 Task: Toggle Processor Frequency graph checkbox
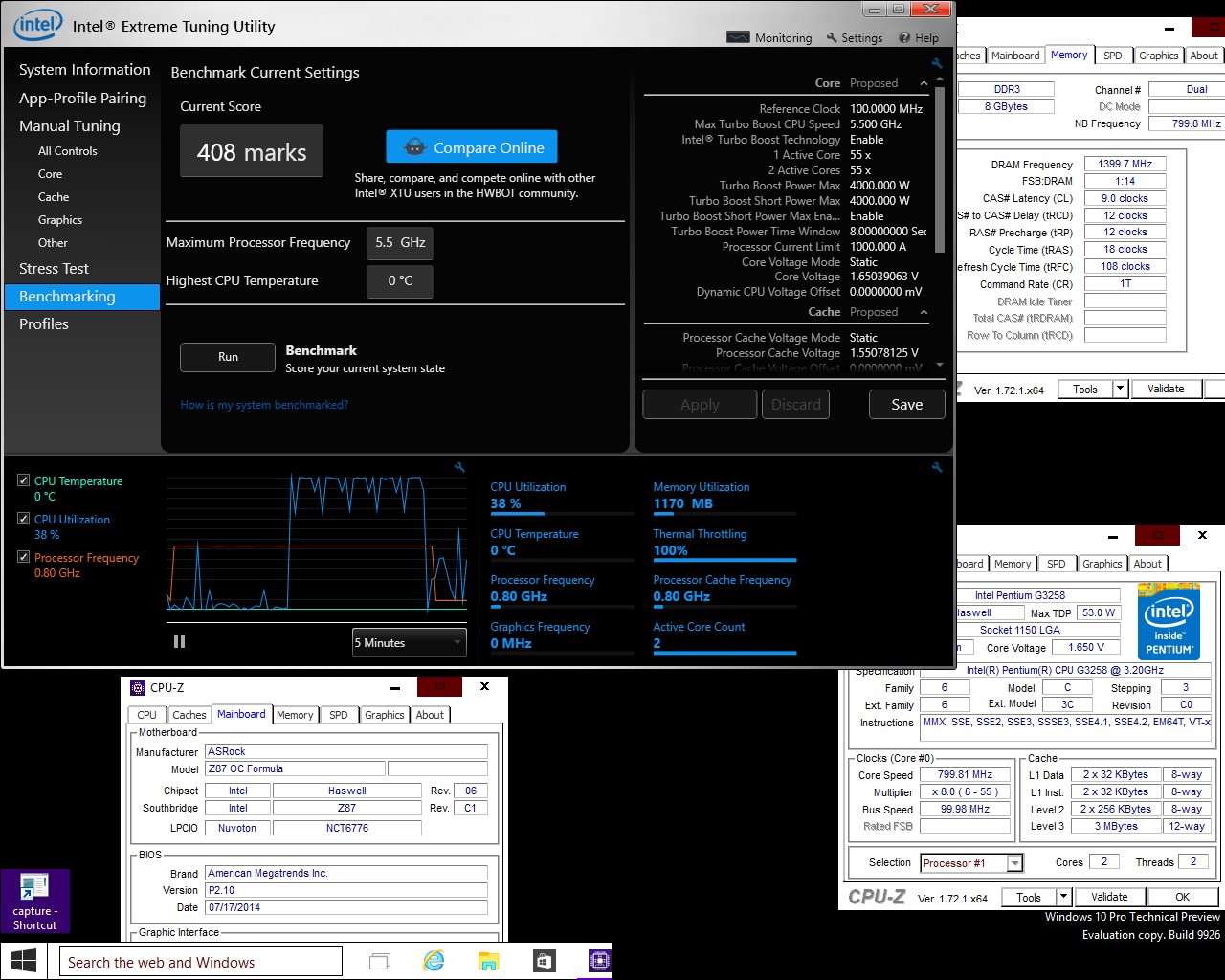pos(24,557)
